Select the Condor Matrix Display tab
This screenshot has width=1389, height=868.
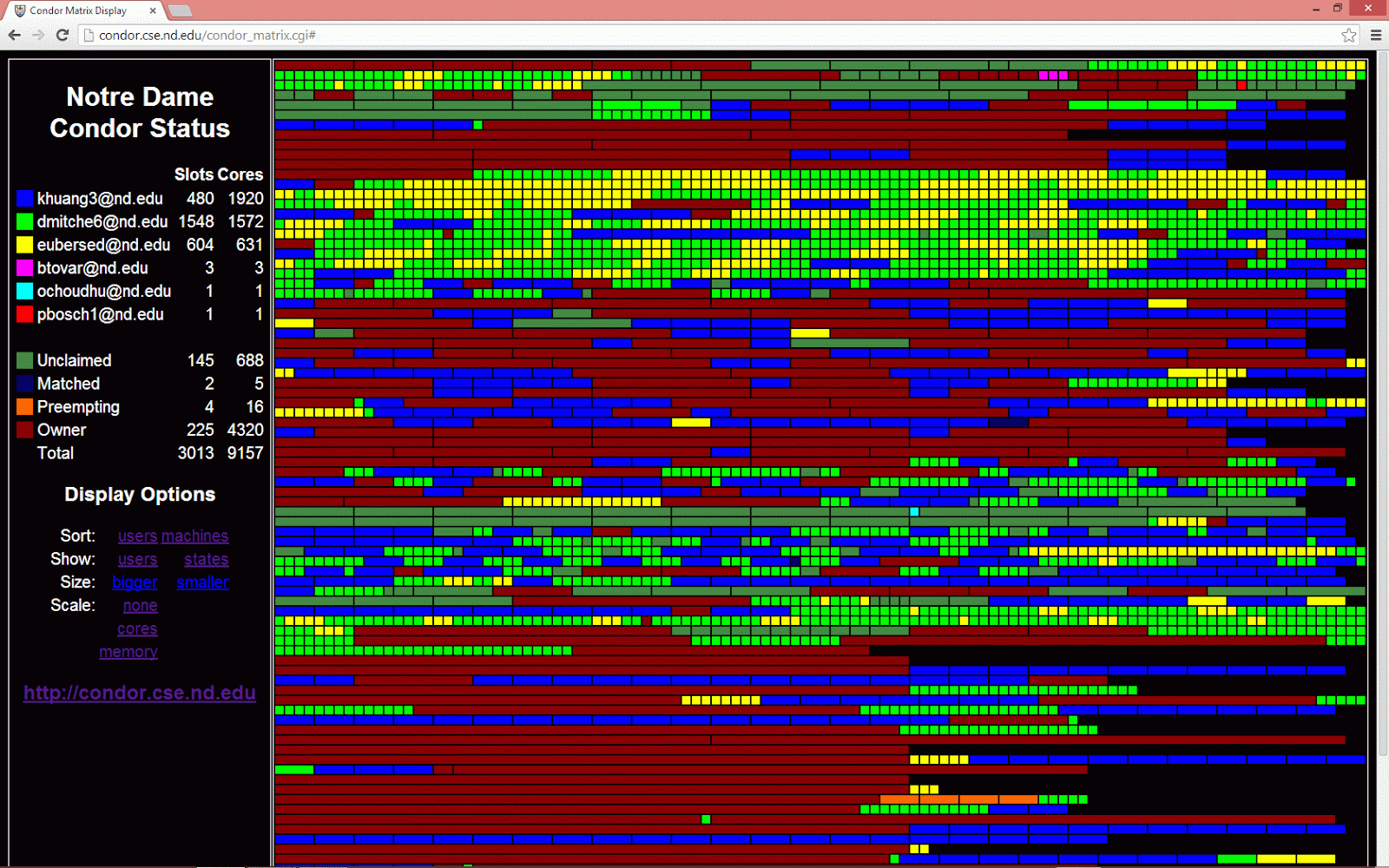[x=78, y=10]
